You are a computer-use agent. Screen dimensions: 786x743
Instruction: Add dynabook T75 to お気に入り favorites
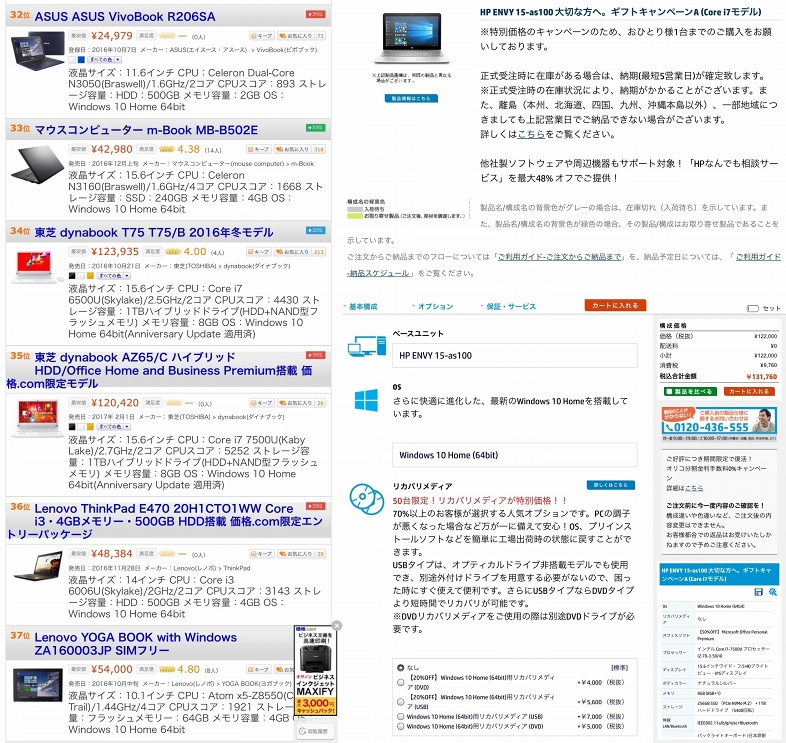click(x=300, y=252)
